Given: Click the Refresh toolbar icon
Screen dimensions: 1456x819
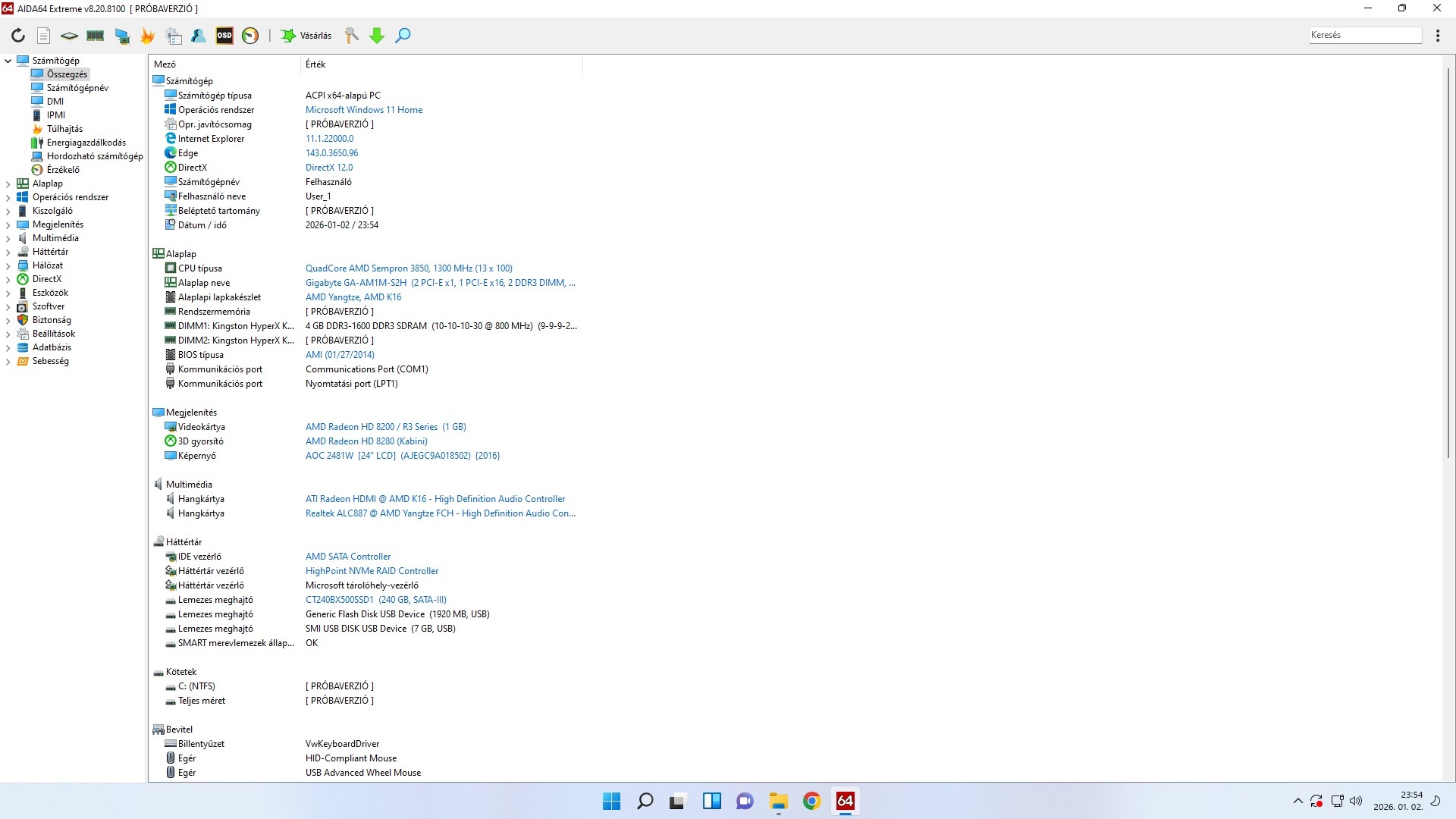Looking at the screenshot, I should click(18, 36).
